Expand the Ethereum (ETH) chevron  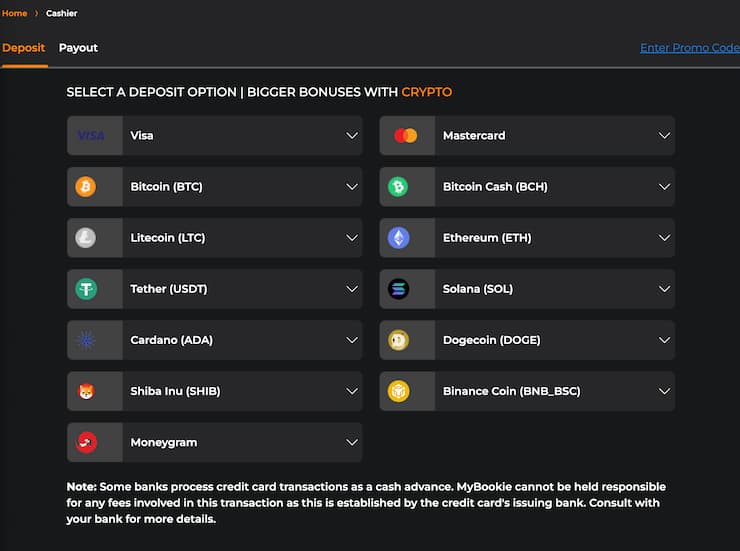tap(664, 238)
